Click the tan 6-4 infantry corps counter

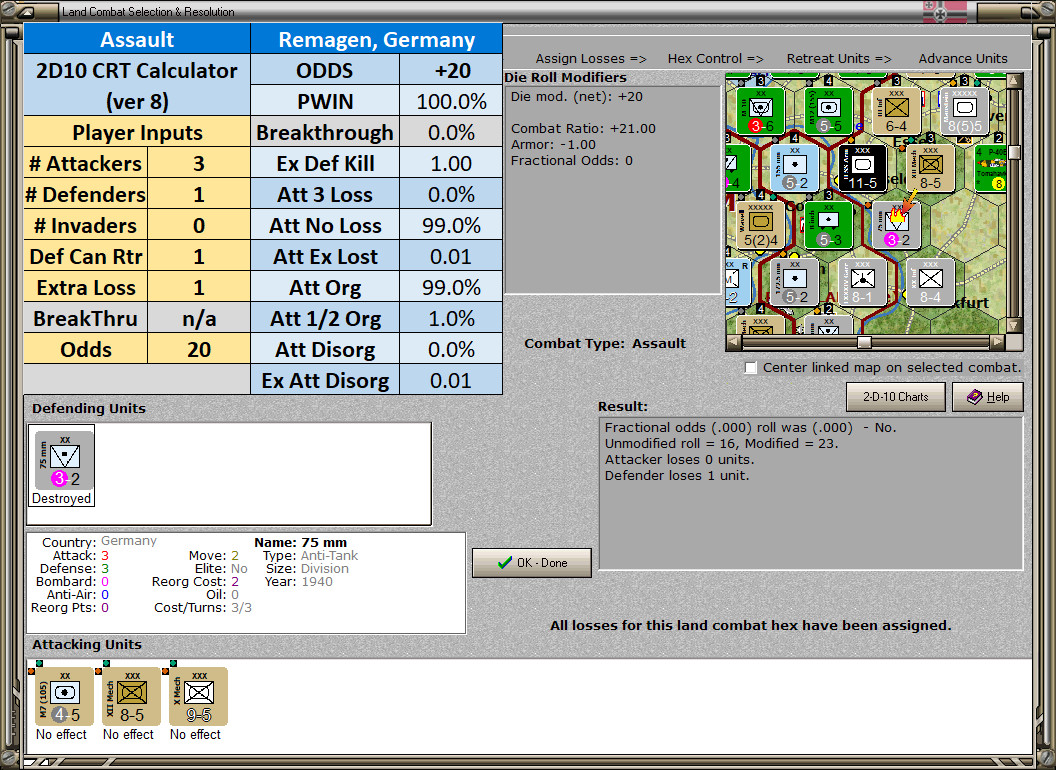pyautogui.click(x=896, y=111)
